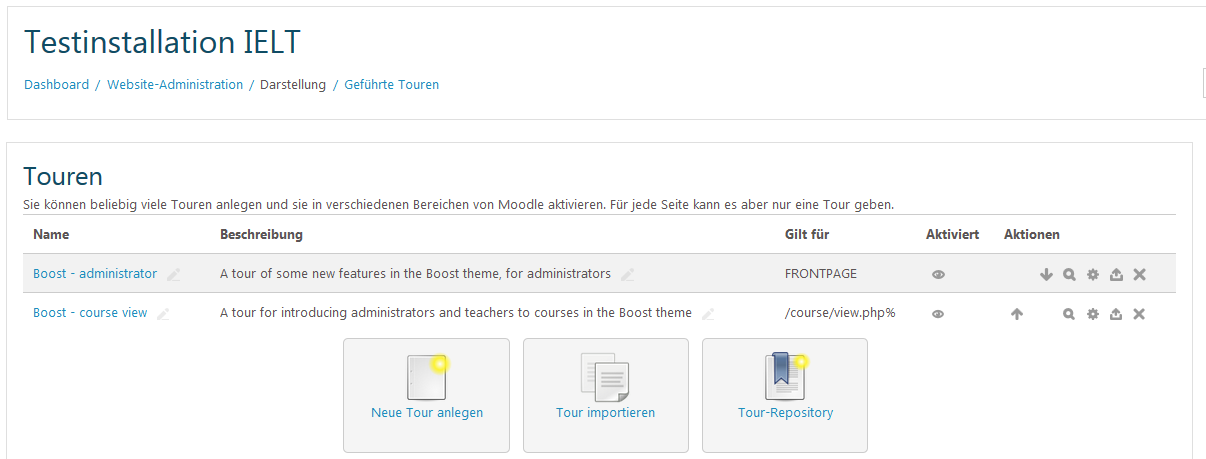Delete the Boost - administrator tour
Screen dimensions: 1206x459
click(1139, 275)
